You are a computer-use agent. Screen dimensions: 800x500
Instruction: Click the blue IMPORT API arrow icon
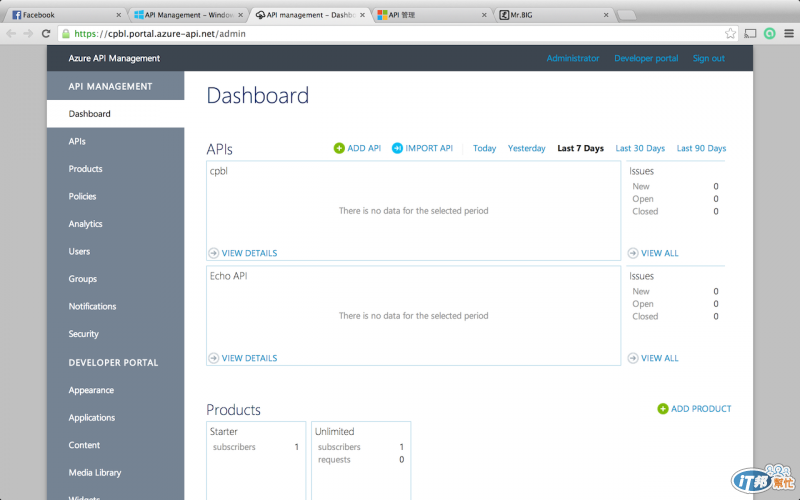coord(397,148)
